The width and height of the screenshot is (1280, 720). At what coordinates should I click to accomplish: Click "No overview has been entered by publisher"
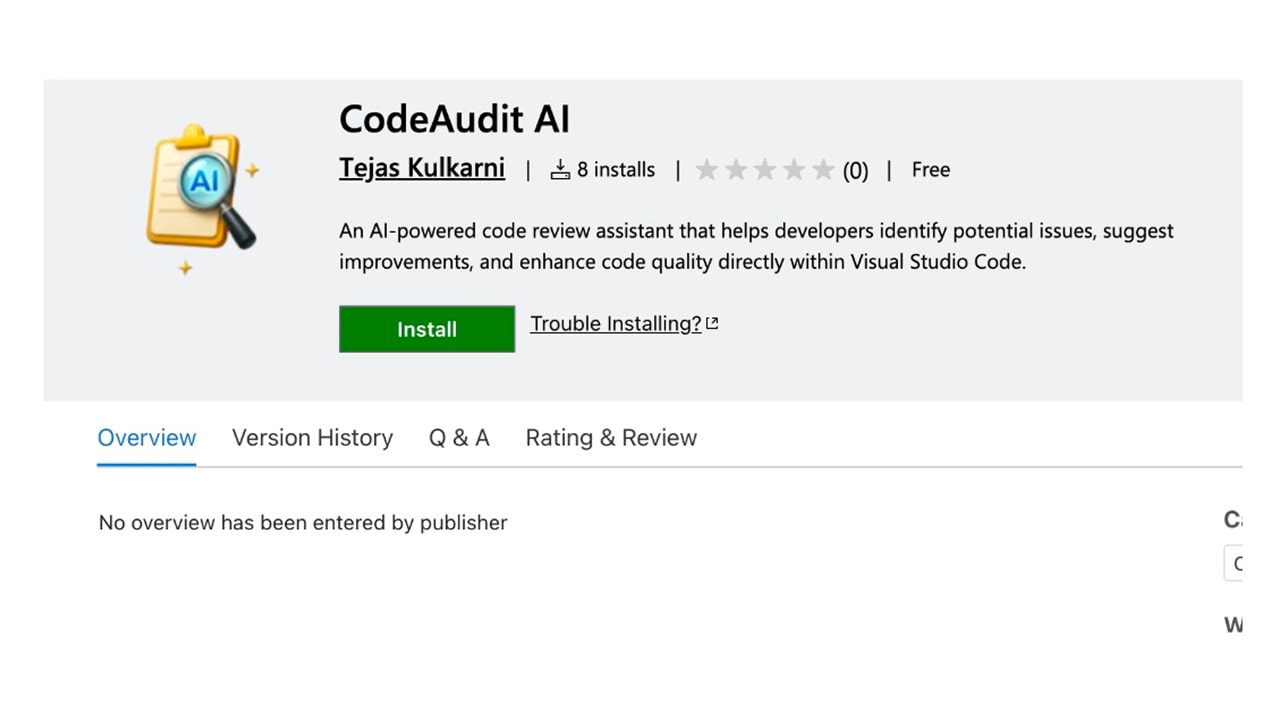click(x=303, y=523)
